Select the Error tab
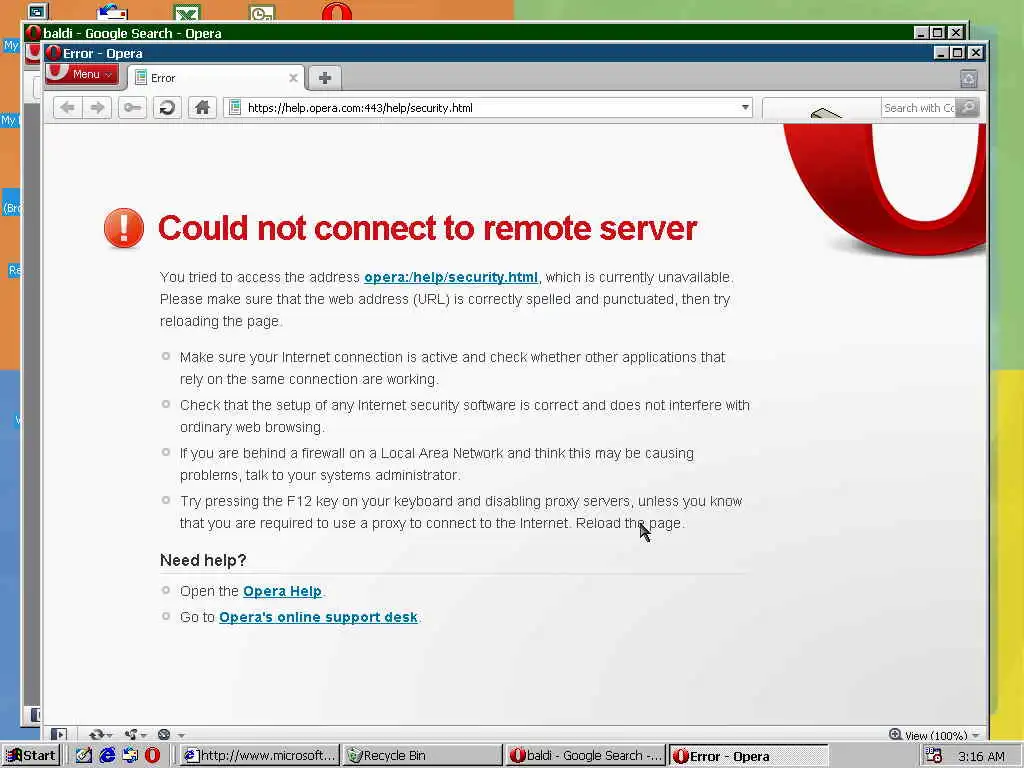Image resolution: width=1024 pixels, height=768 pixels. click(216, 78)
